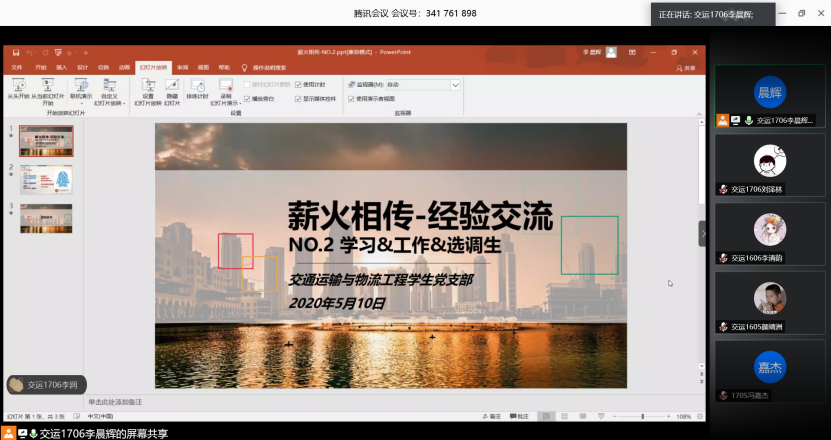The image size is (831, 440).
Task: Expand the Record Slide Show (录制幻灯片演示) dropdown
Action: tap(226, 95)
